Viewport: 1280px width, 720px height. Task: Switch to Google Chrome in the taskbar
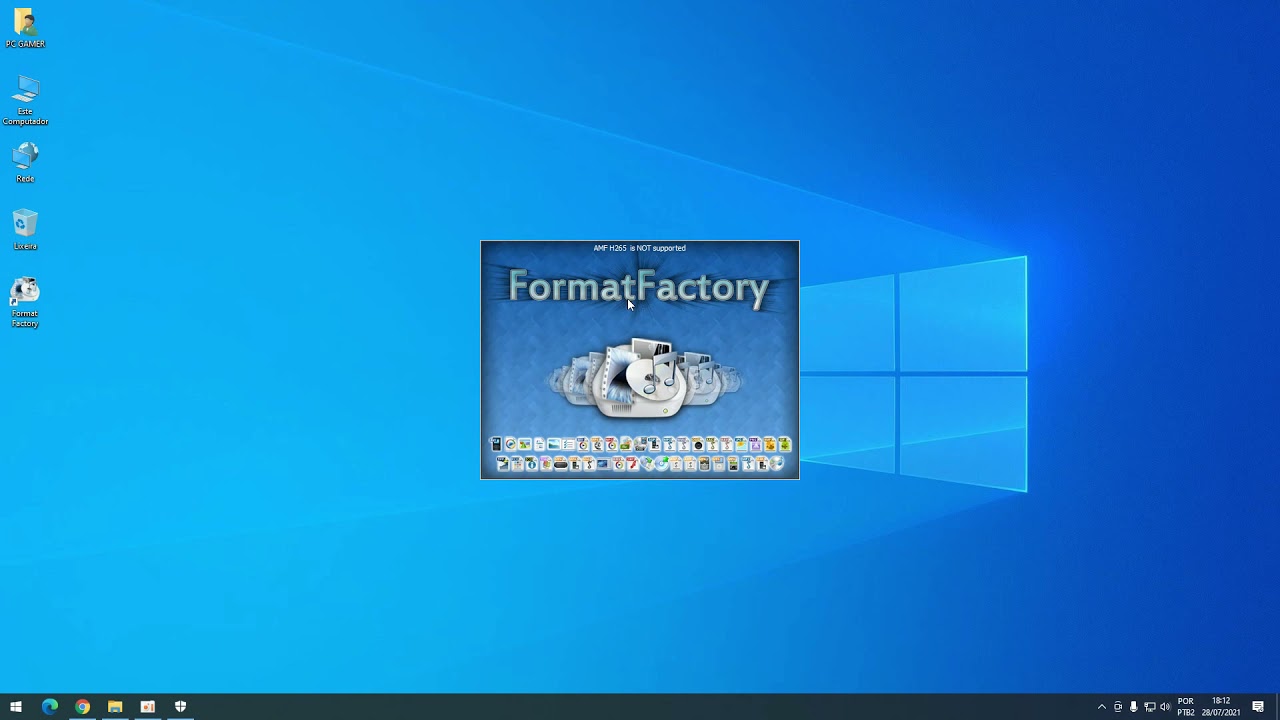82,707
